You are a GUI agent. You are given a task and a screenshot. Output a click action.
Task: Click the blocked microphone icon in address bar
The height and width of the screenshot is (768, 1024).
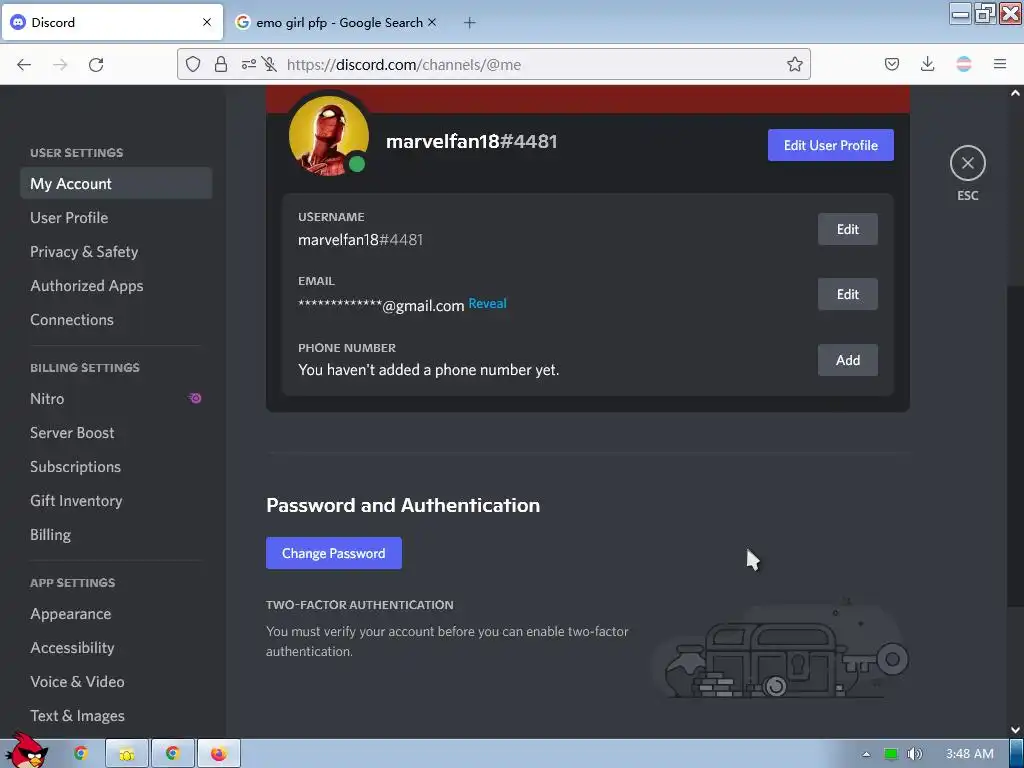click(x=269, y=64)
